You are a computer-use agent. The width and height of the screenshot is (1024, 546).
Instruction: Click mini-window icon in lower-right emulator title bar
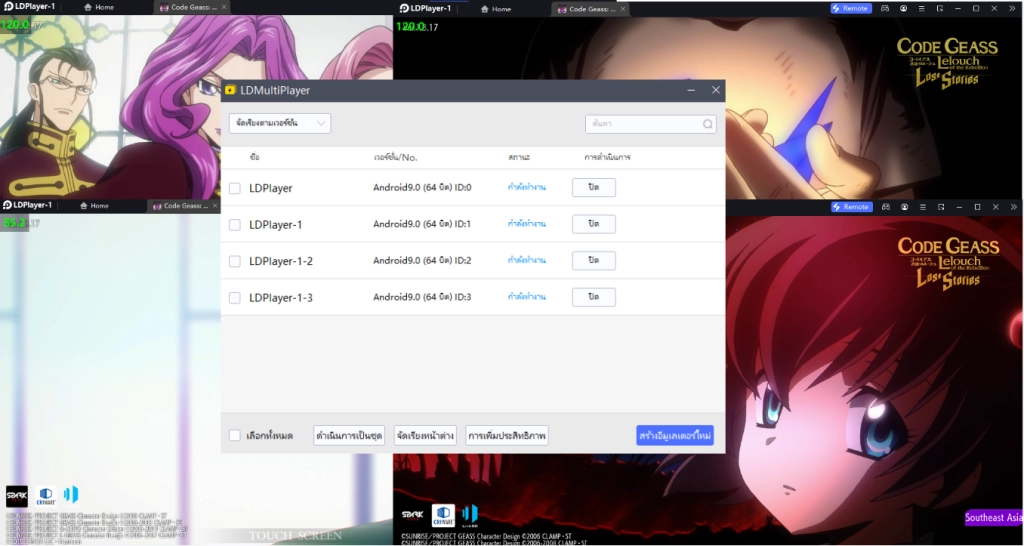(940, 207)
